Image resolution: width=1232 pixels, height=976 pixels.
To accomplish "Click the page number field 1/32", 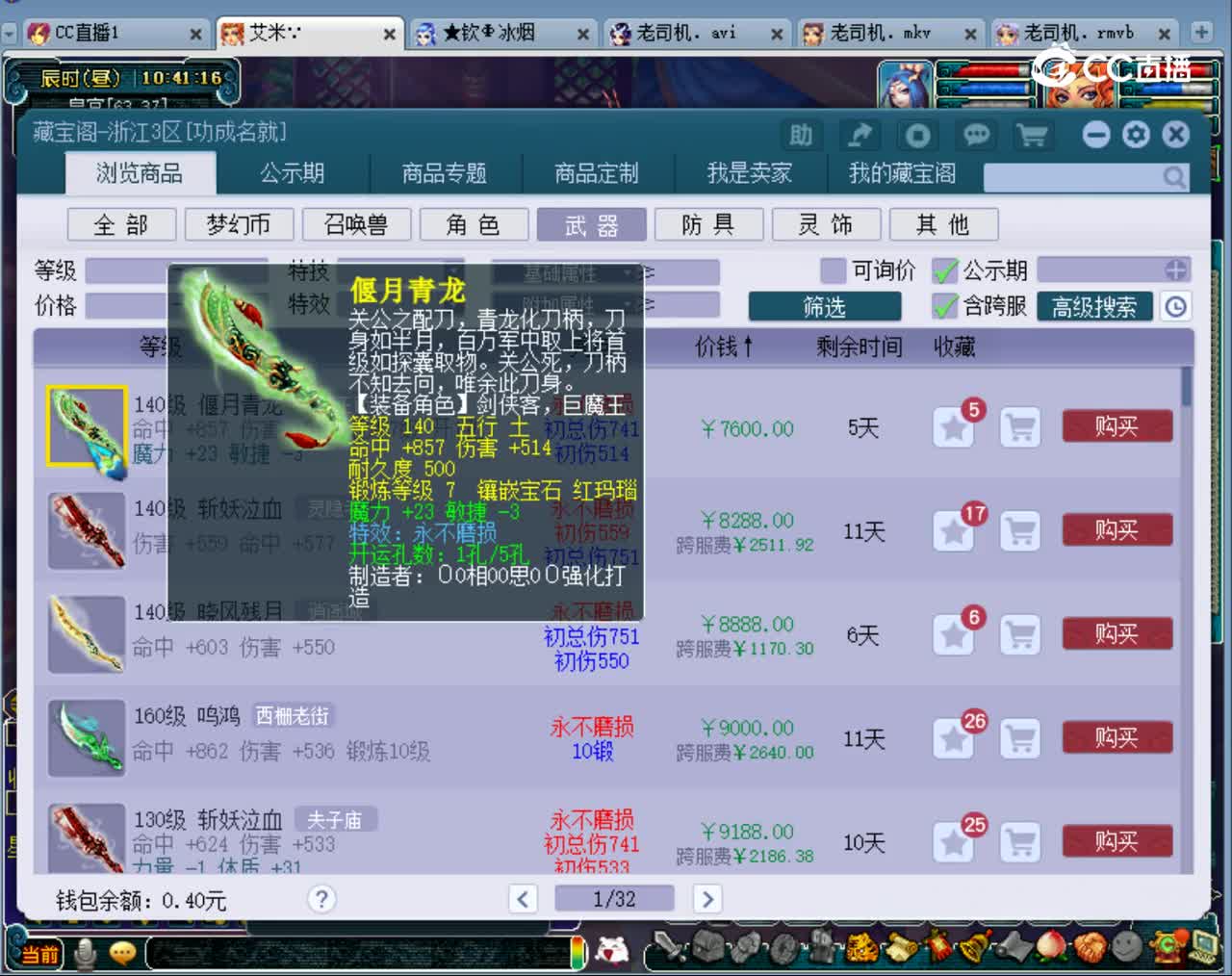I will (x=614, y=899).
